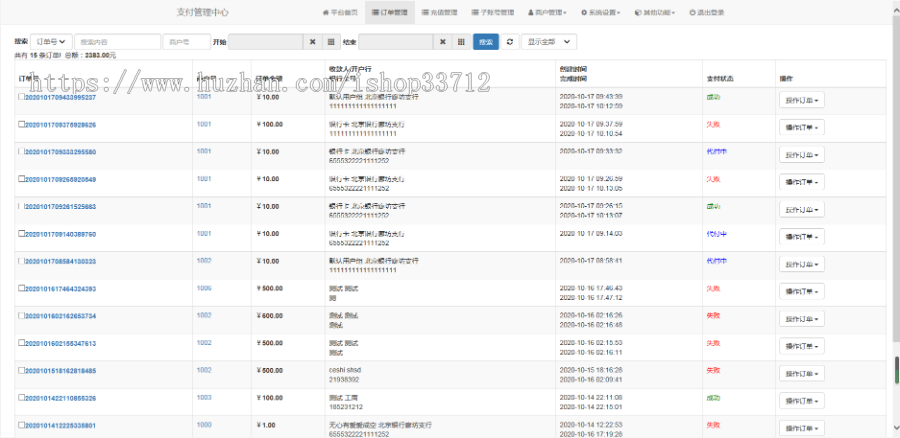Image resolution: width=900 pixels, height=438 pixels.
Task: Open the 显示全部 filter dropdown
Action: tap(549, 42)
